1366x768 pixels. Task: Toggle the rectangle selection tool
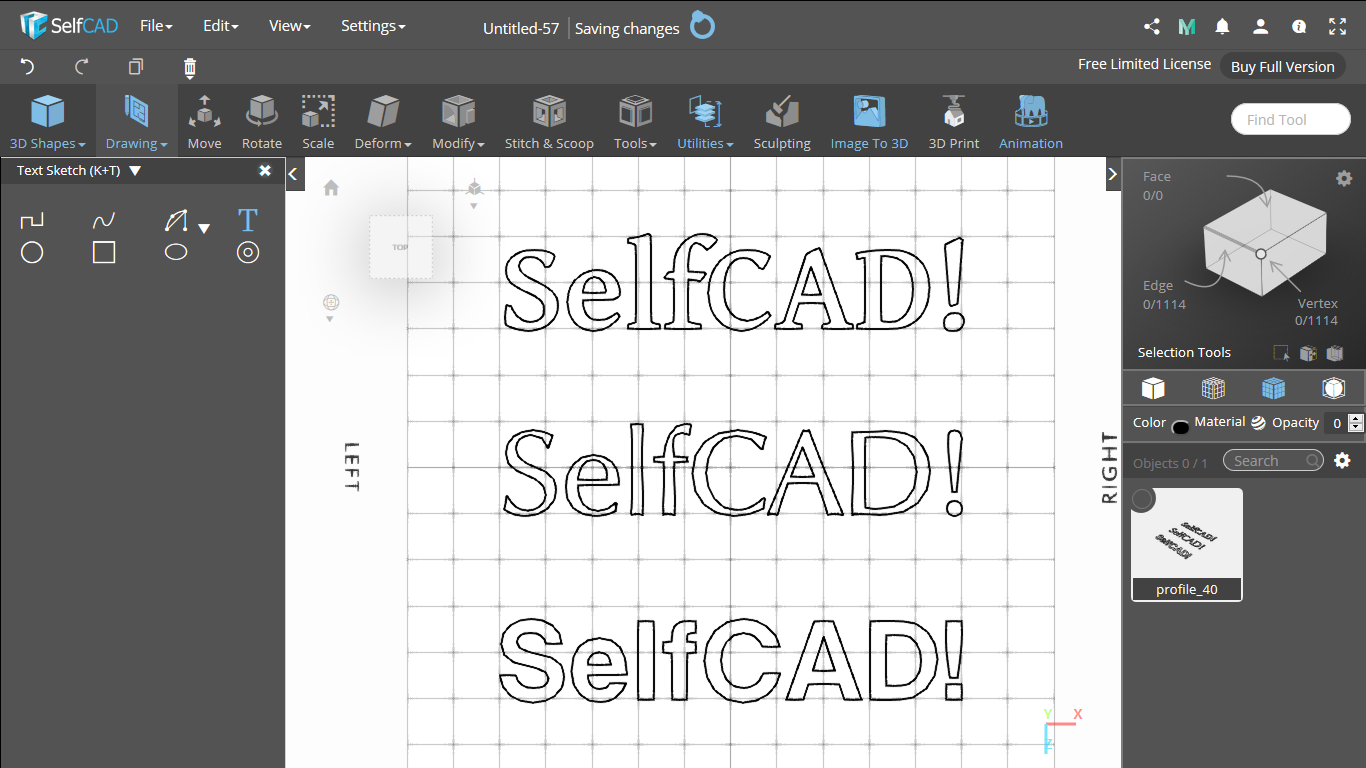click(x=1281, y=353)
